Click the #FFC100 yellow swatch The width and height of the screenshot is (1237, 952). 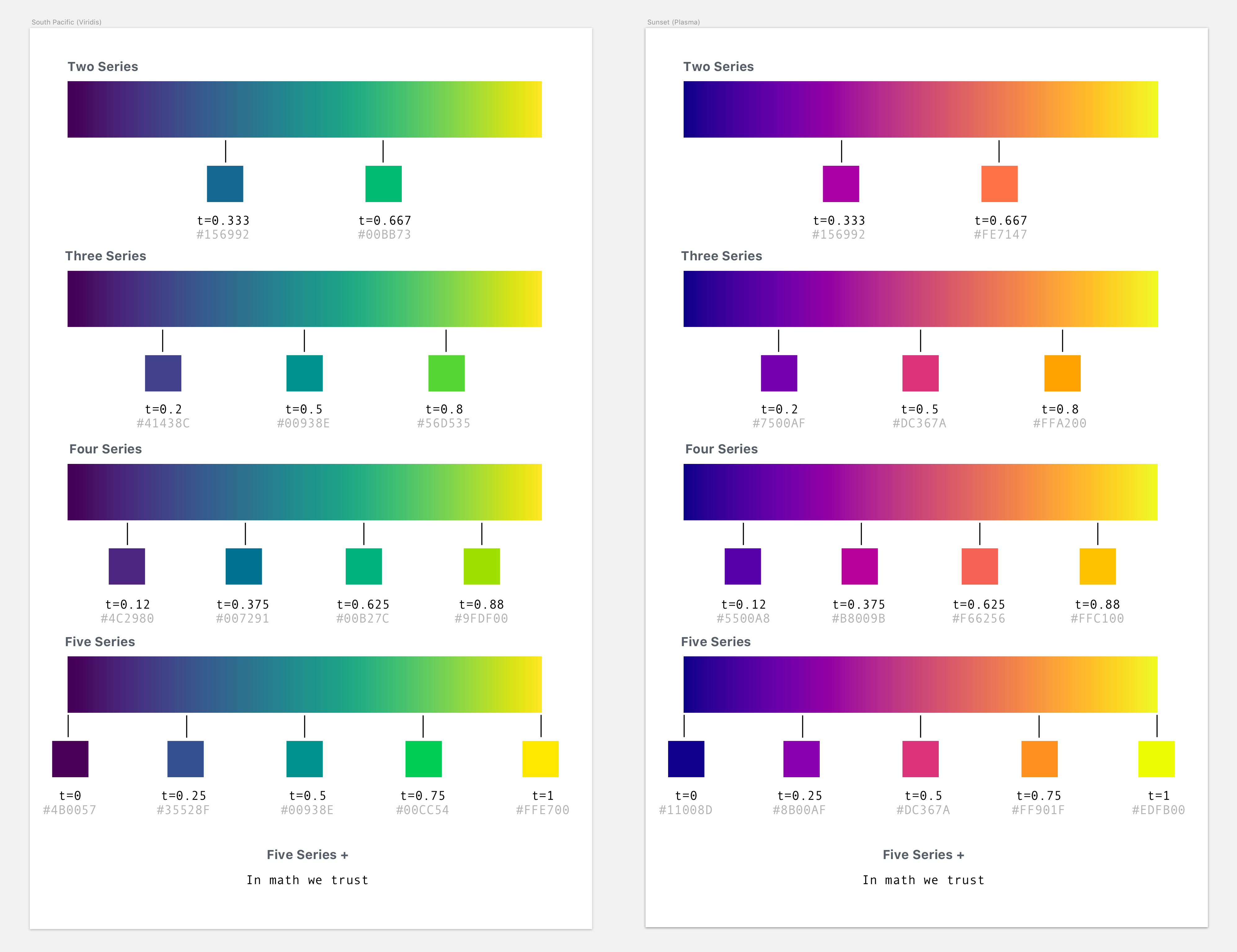pos(1098,566)
